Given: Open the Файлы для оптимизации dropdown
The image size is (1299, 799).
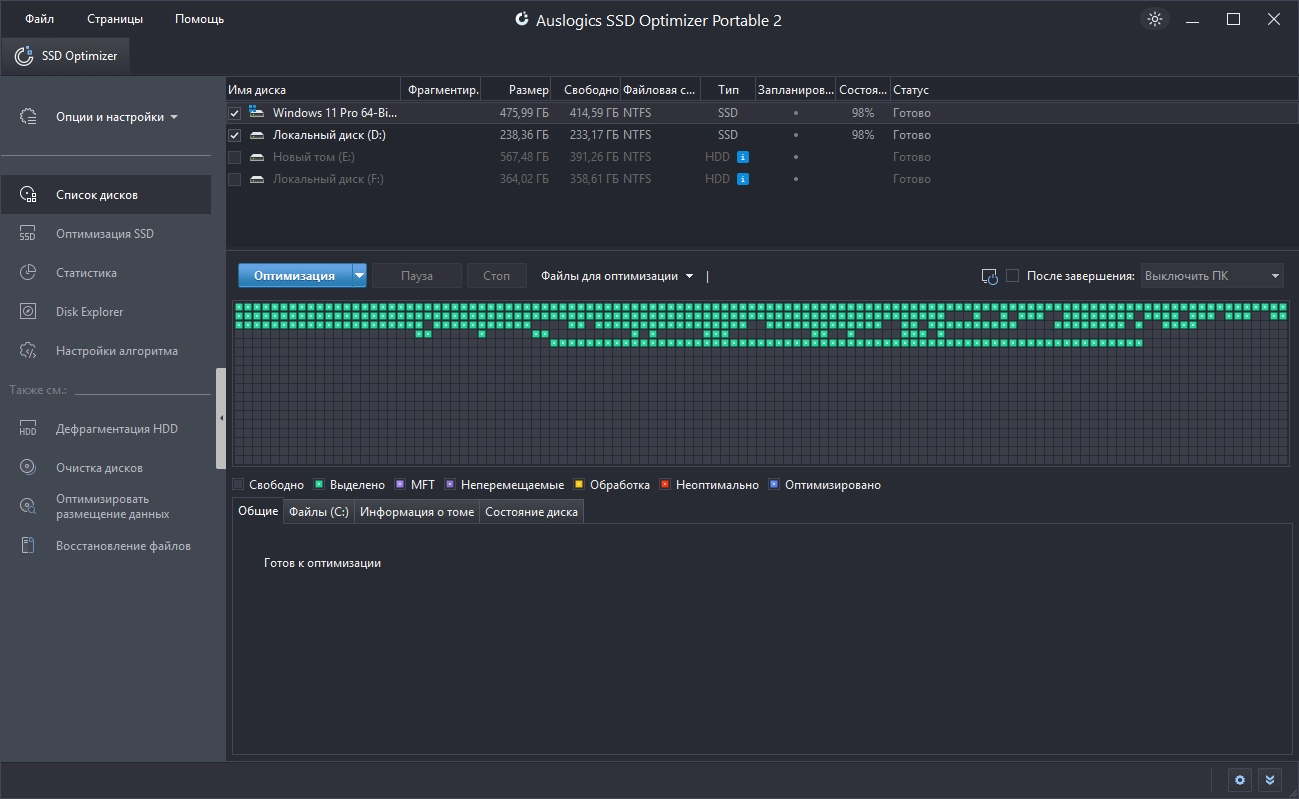Looking at the screenshot, I should click(617, 276).
